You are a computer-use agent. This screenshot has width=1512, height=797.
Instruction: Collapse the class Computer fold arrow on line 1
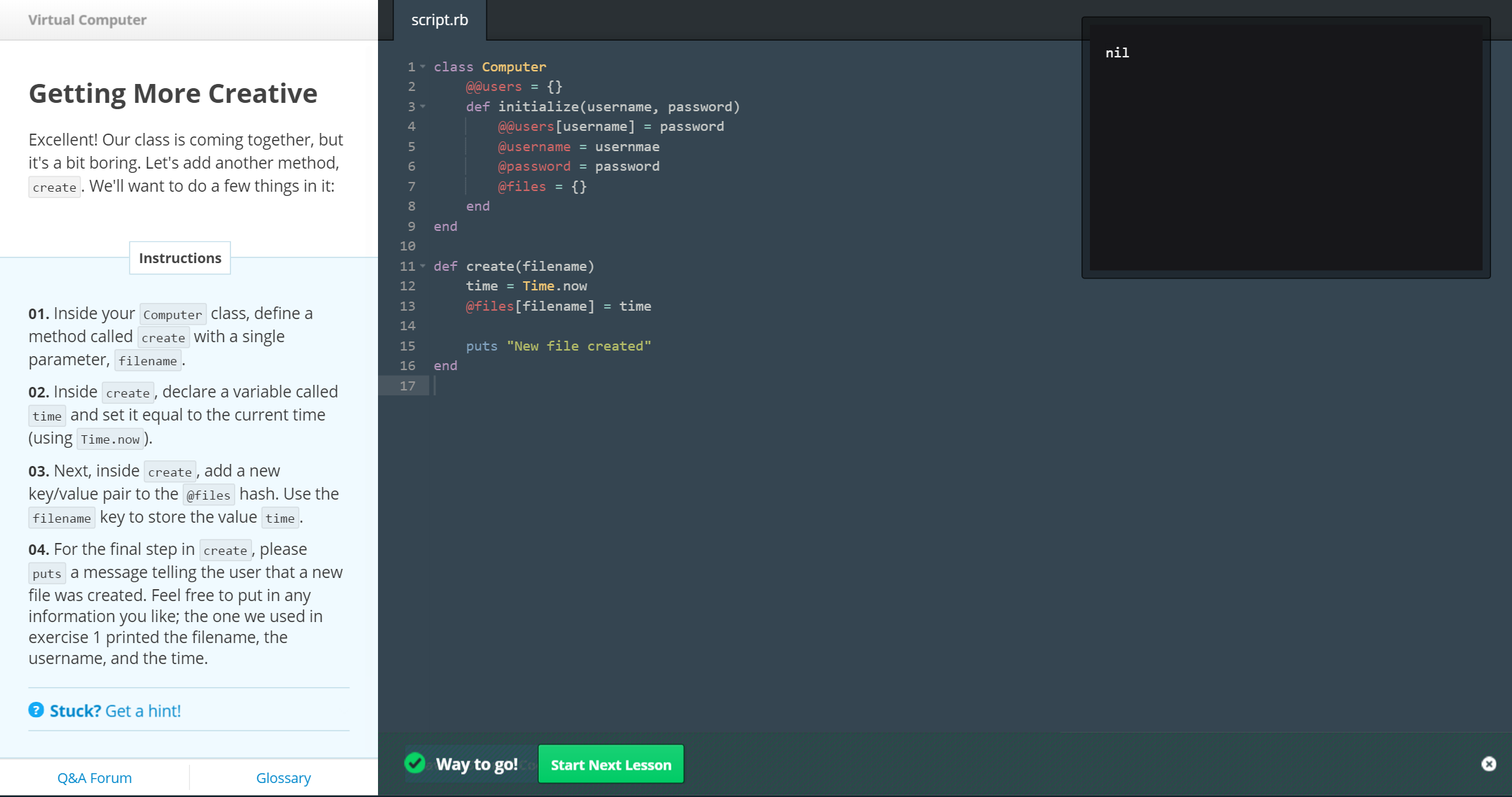[423, 66]
